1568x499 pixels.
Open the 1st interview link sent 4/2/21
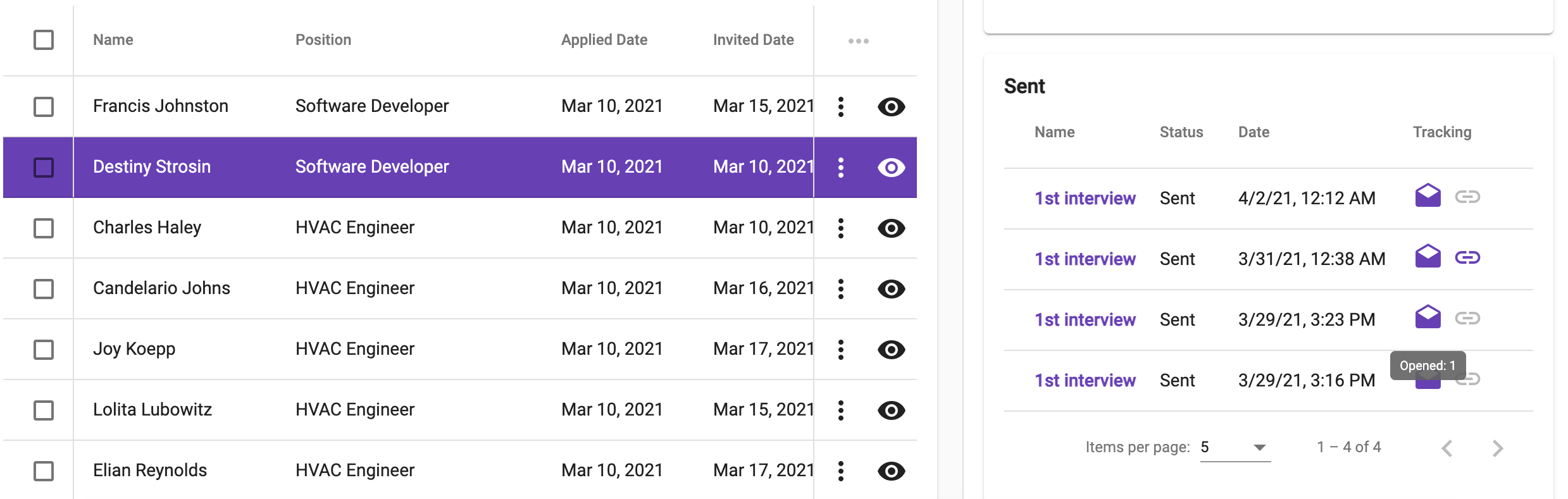click(1085, 199)
